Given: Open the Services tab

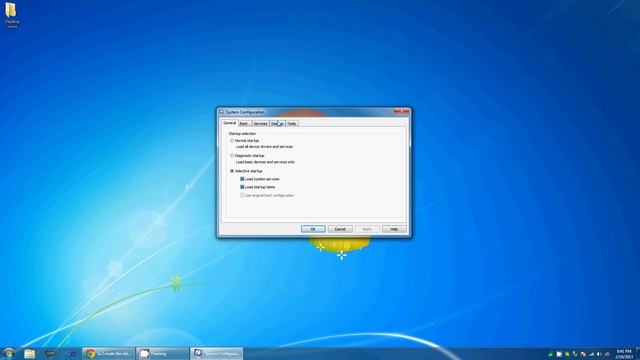Looking at the screenshot, I should click(260, 123).
